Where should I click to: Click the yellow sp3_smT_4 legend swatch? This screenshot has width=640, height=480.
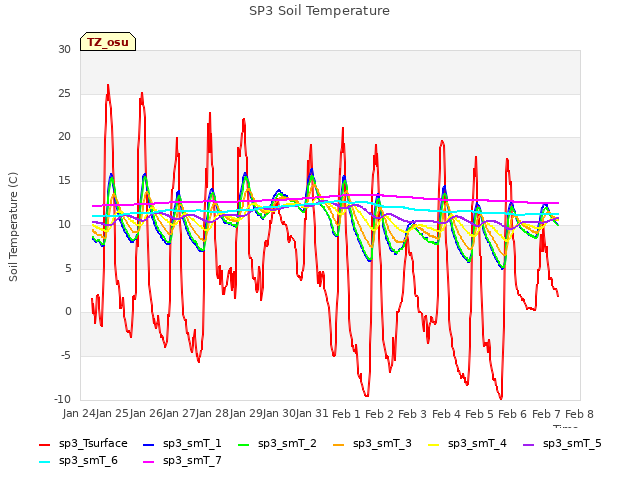[433, 444]
